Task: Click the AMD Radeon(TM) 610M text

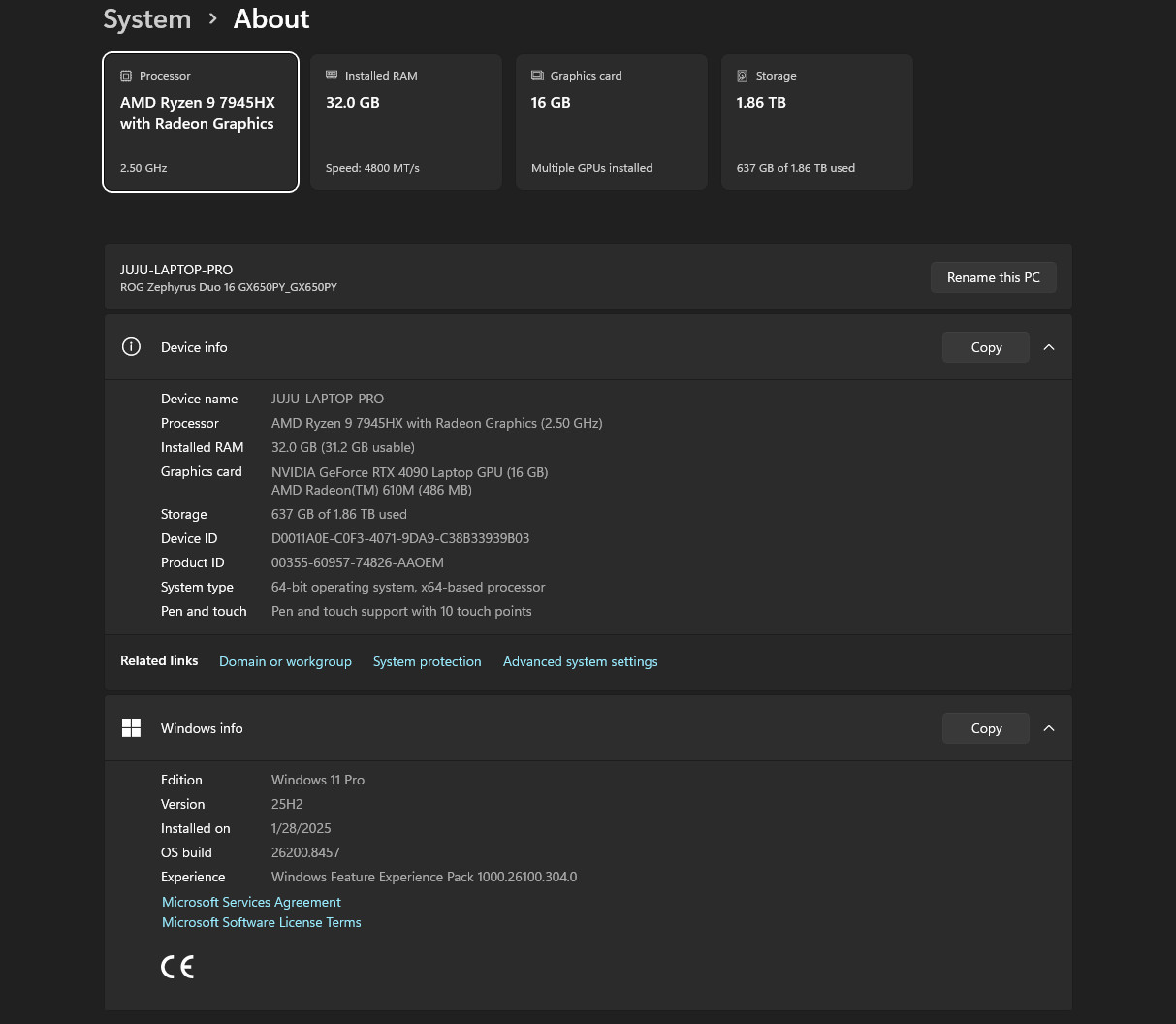Action: pos(372,490)
